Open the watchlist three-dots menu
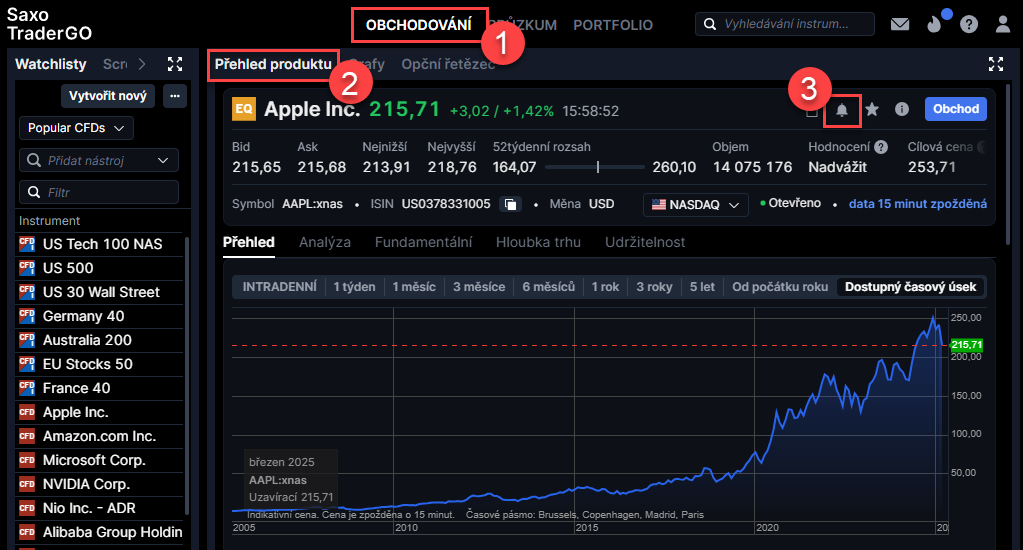 pyautogui.click(x=175, y=96)
